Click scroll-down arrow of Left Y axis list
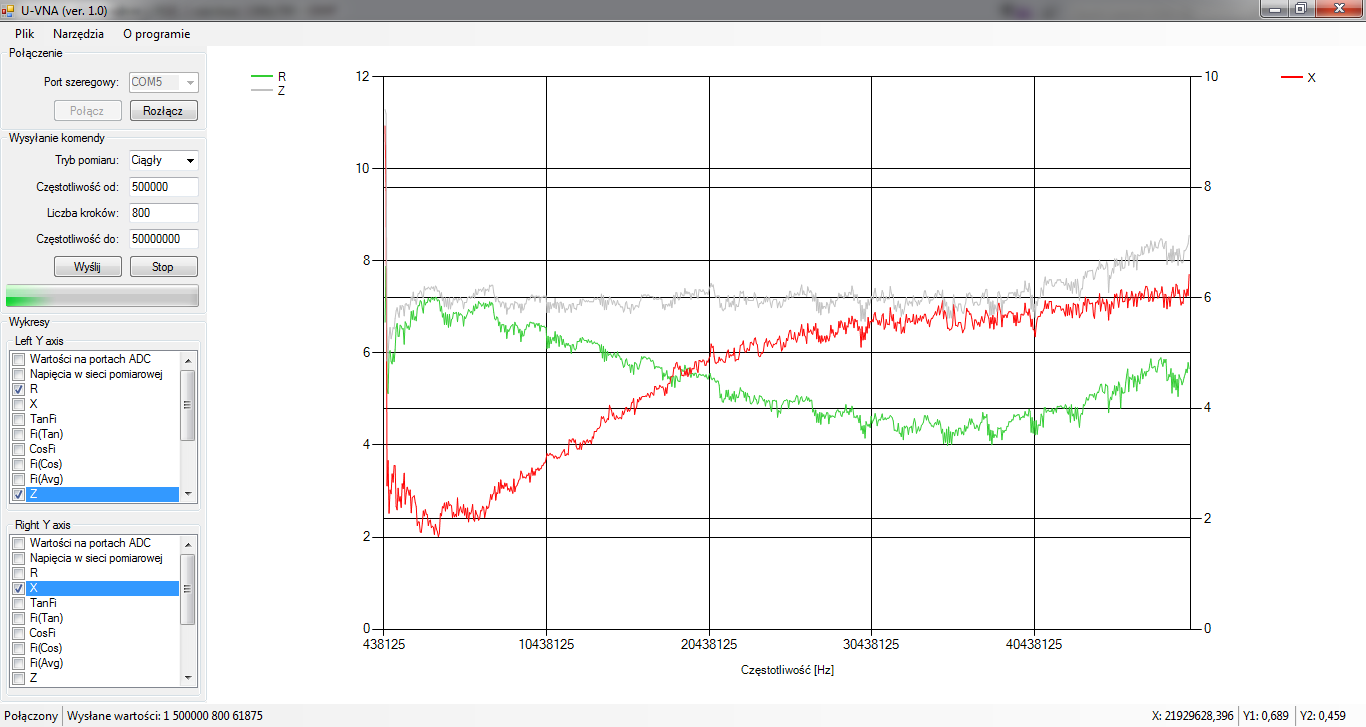This screenshot has height=727, width=1366. click(x=187, y=494)
